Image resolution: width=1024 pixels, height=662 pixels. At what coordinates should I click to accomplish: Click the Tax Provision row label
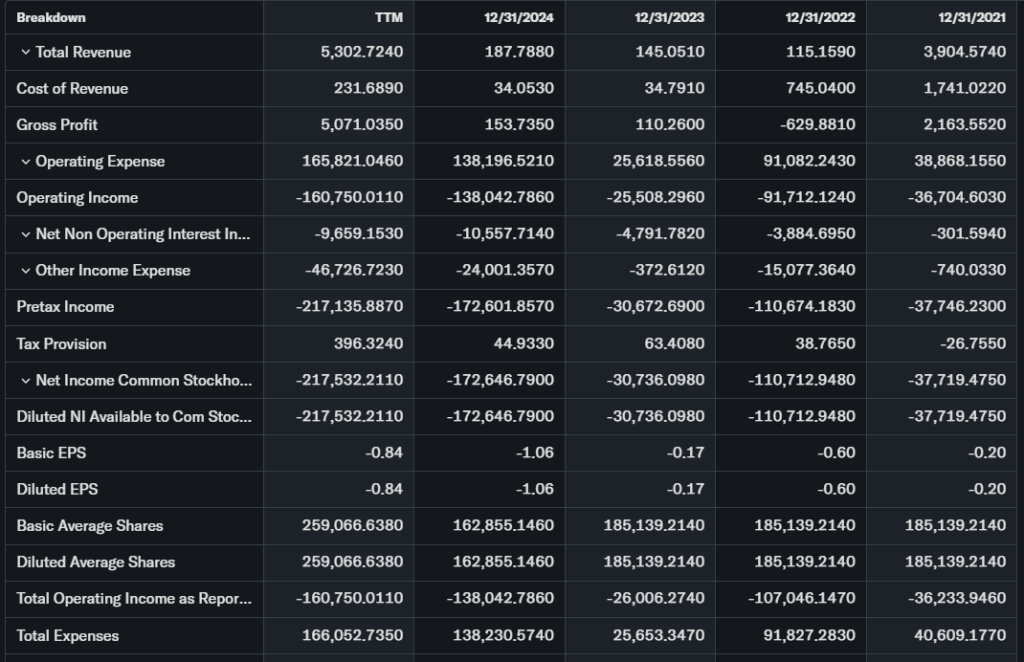coord(61,343)
